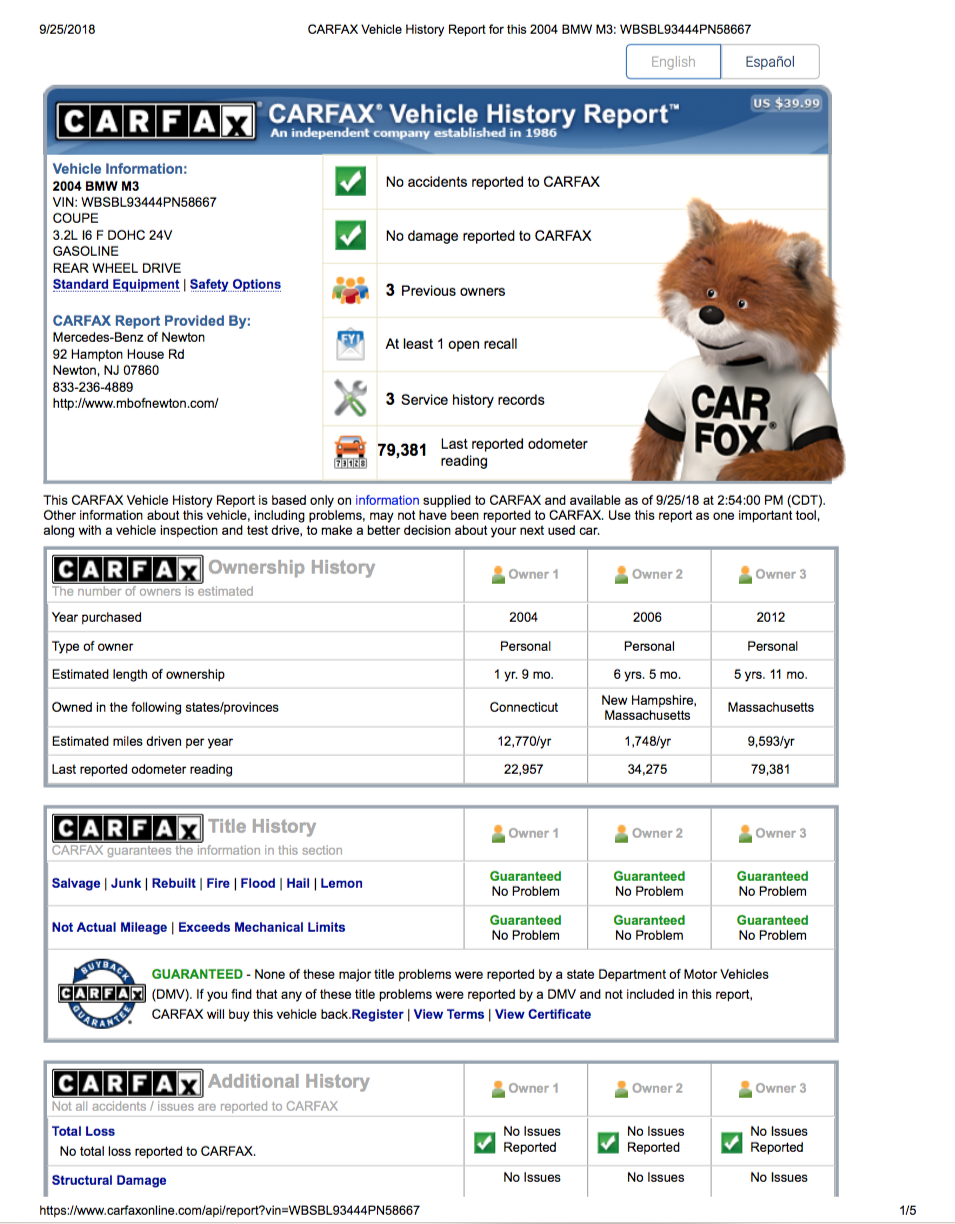
Task: Click Owner 2 ownership length 6 yrs. 5 mo.
Action: tap(648, 675)
